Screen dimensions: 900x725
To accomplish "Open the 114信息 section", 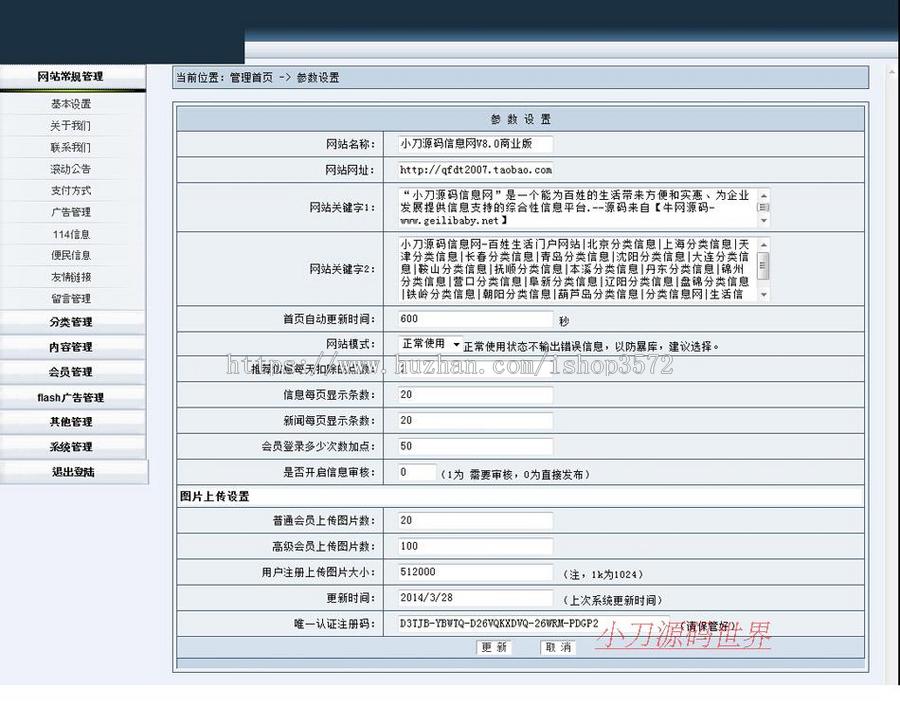I will click(70, 233).
